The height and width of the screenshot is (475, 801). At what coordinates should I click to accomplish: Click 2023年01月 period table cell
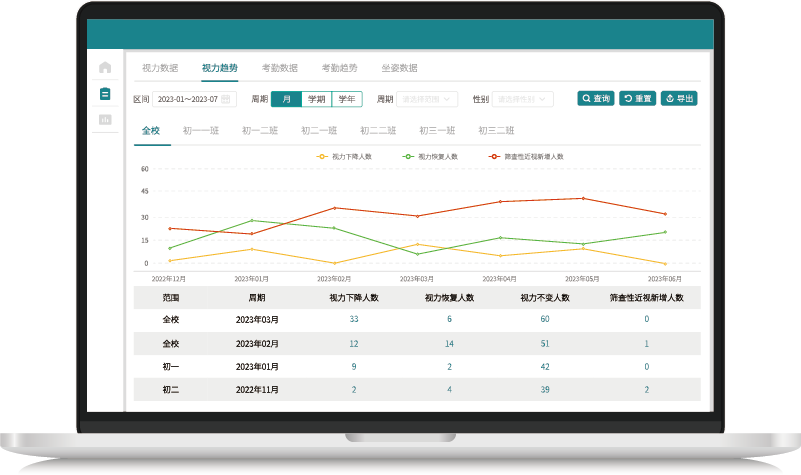257,367
